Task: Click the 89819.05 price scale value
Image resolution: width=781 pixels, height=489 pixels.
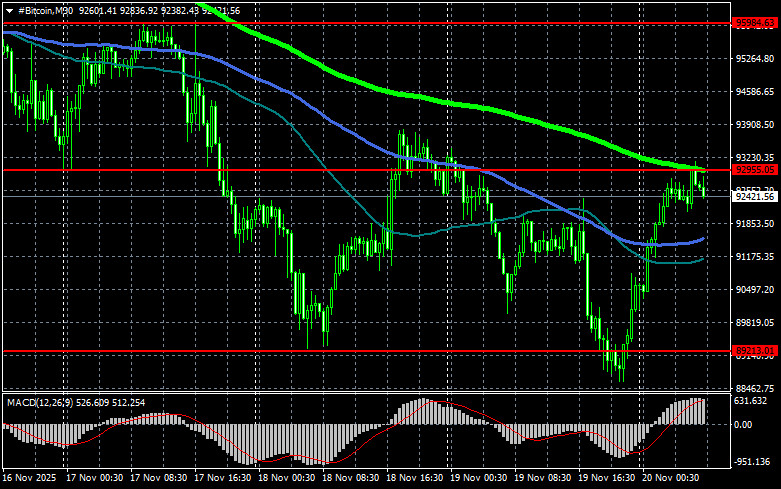Action: (755, 323)
